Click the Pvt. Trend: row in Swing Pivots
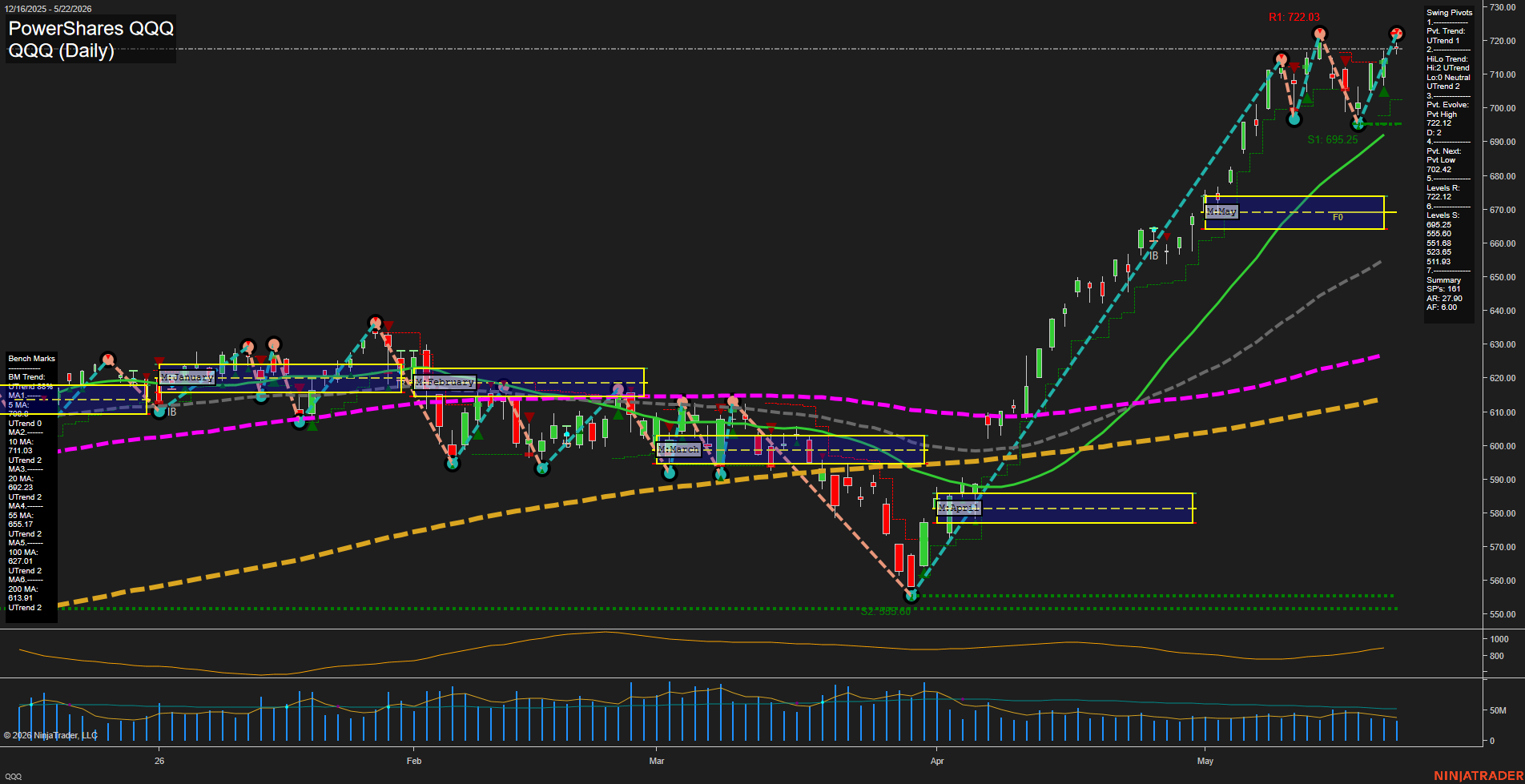The width and height of the screenshot is (1525, 784). pyautogui.click(x=1447, y=31)
